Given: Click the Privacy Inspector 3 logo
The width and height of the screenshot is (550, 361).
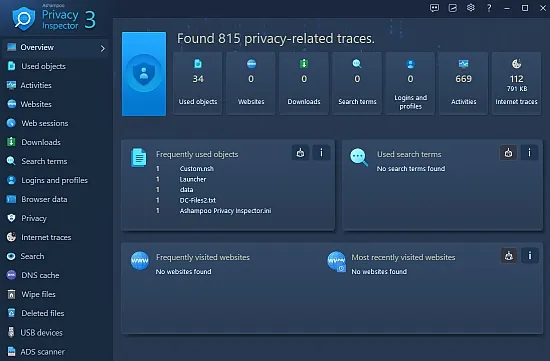Looking at the screenshot, I should pos(54,18).
